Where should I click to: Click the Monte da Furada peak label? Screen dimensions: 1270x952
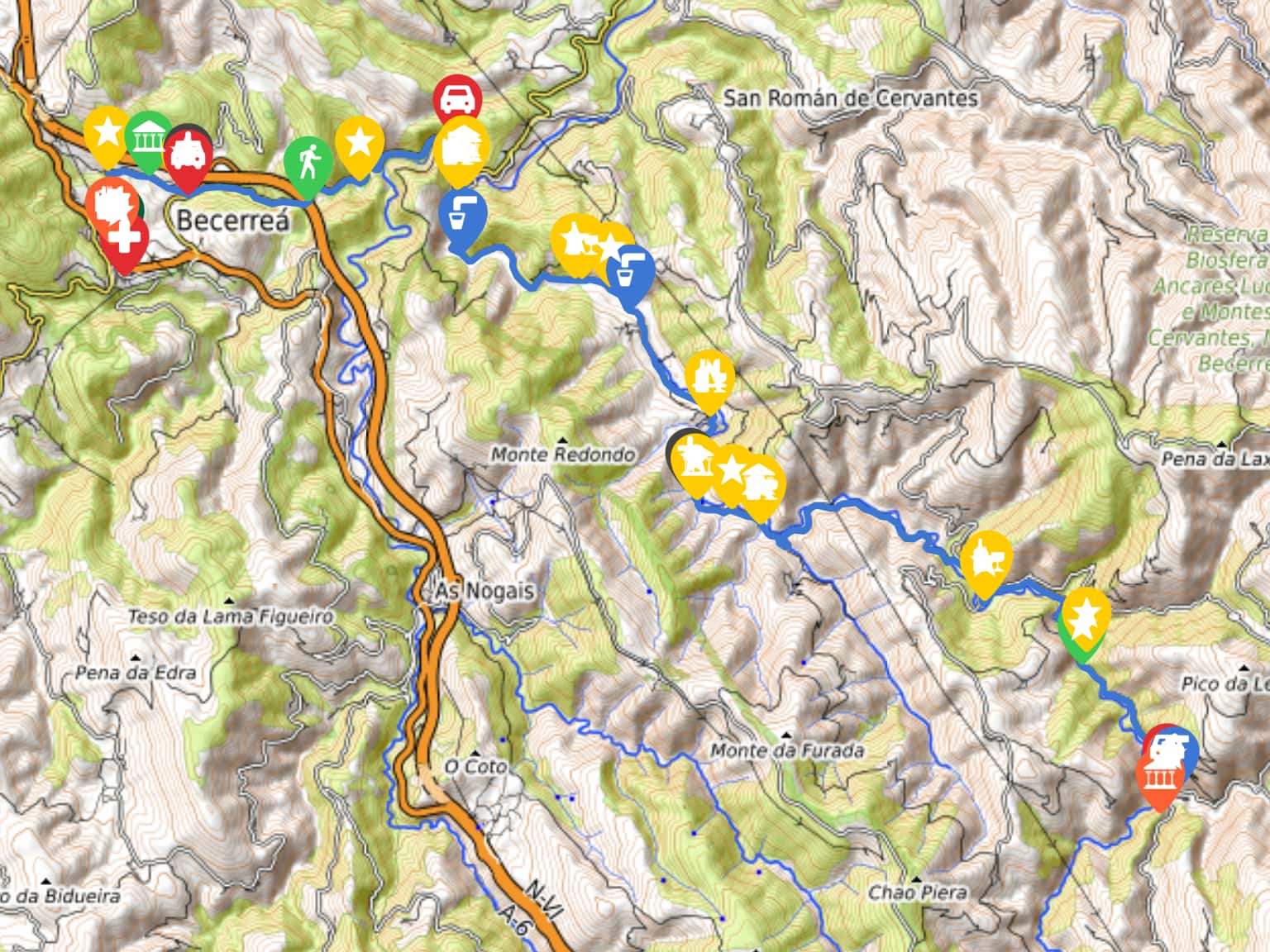tap(787, 750)
